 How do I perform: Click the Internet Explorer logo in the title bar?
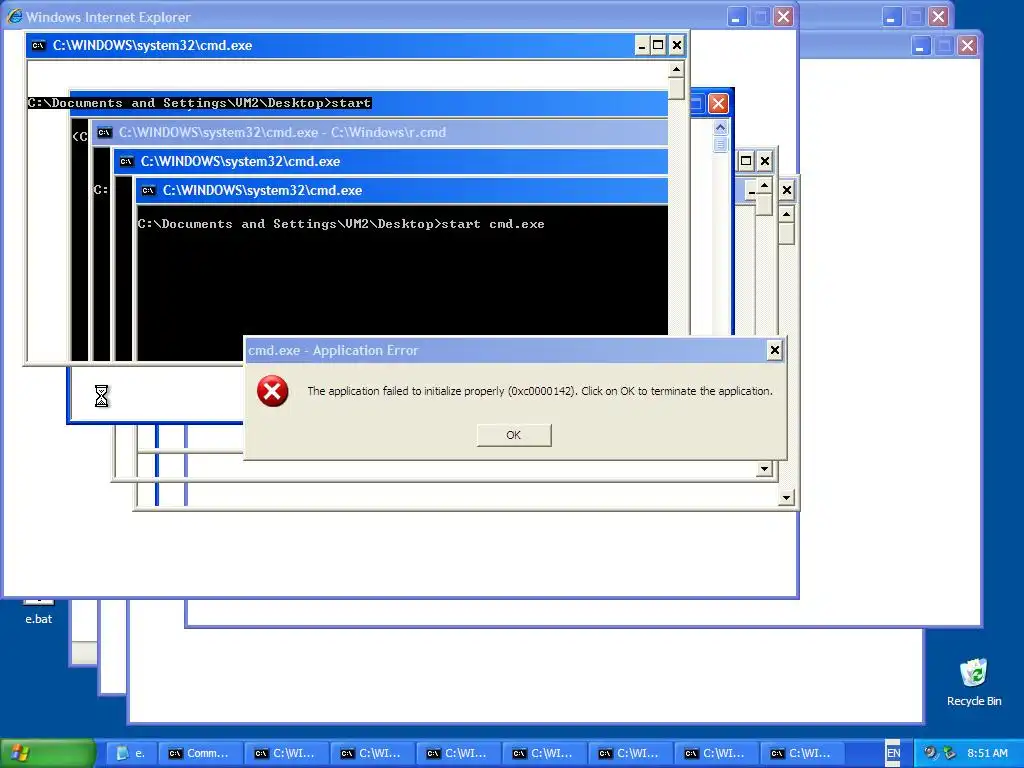point(14,16)
